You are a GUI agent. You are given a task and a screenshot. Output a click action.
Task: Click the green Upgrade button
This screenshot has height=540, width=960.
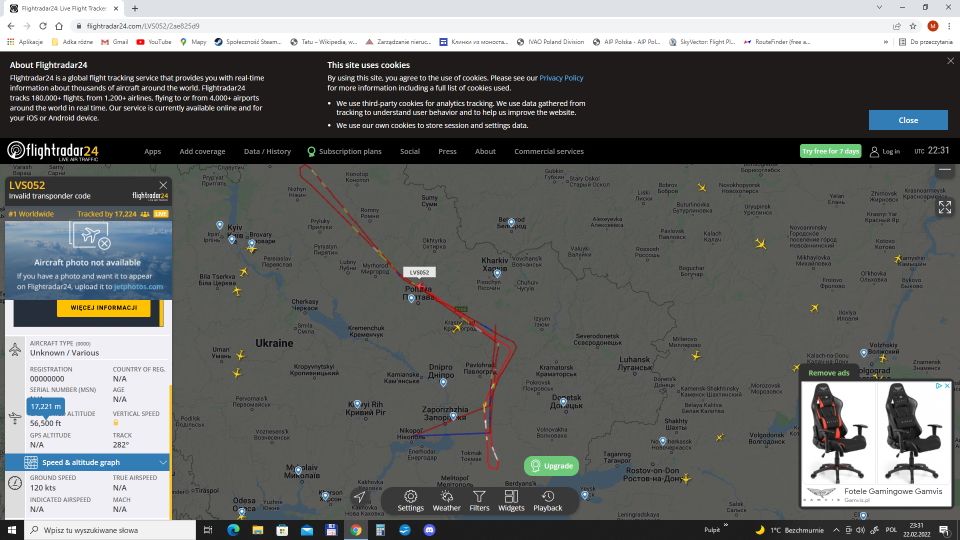click(551, 466)
